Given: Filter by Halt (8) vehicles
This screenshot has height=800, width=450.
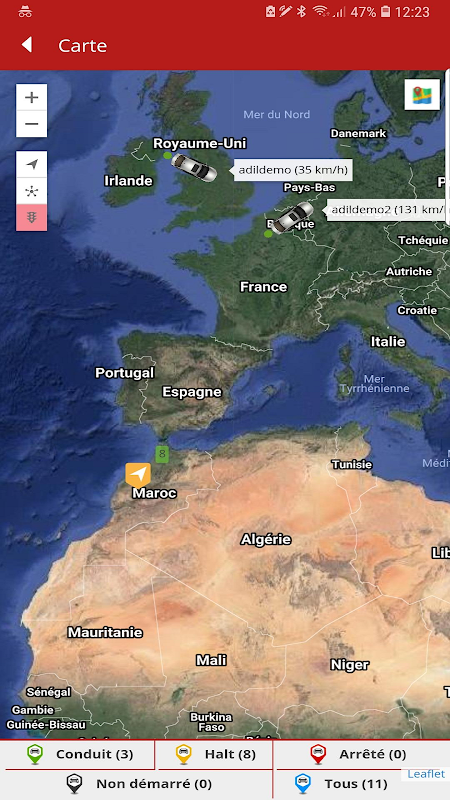Looking at the screenshot, I should tap(215, 754).
